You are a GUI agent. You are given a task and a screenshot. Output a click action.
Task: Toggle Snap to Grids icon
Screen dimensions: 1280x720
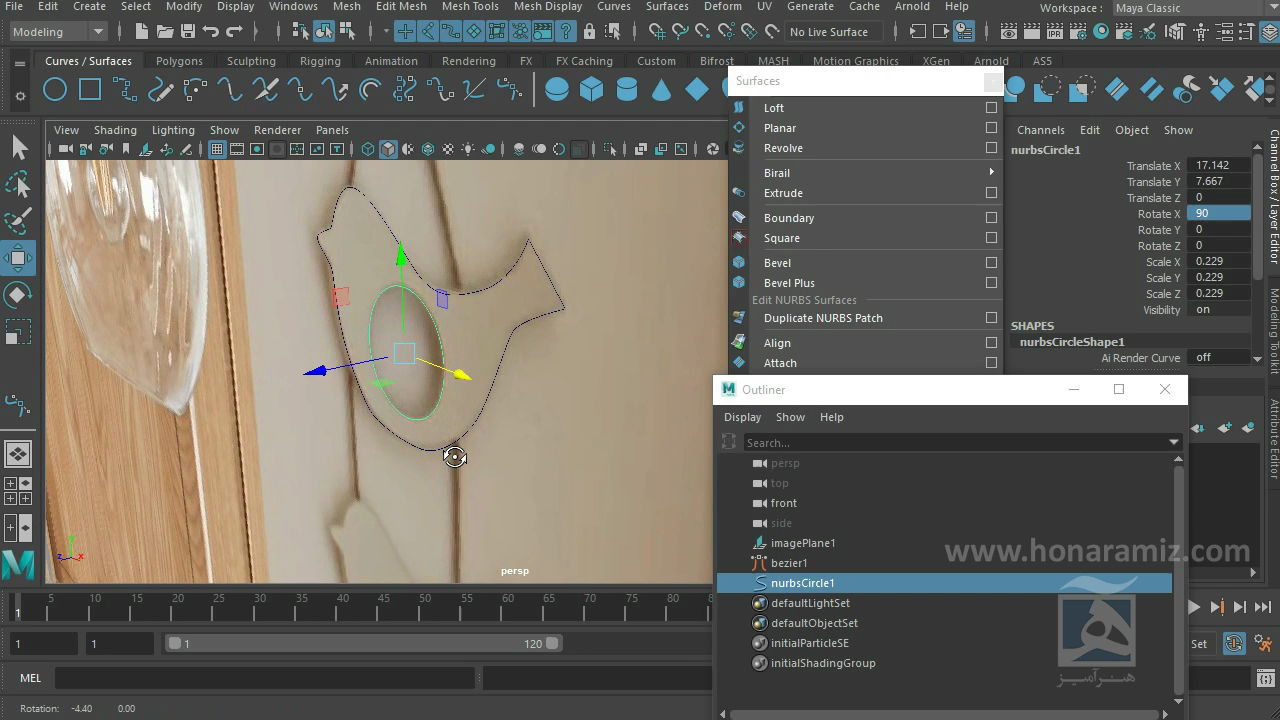click(656, 31)
